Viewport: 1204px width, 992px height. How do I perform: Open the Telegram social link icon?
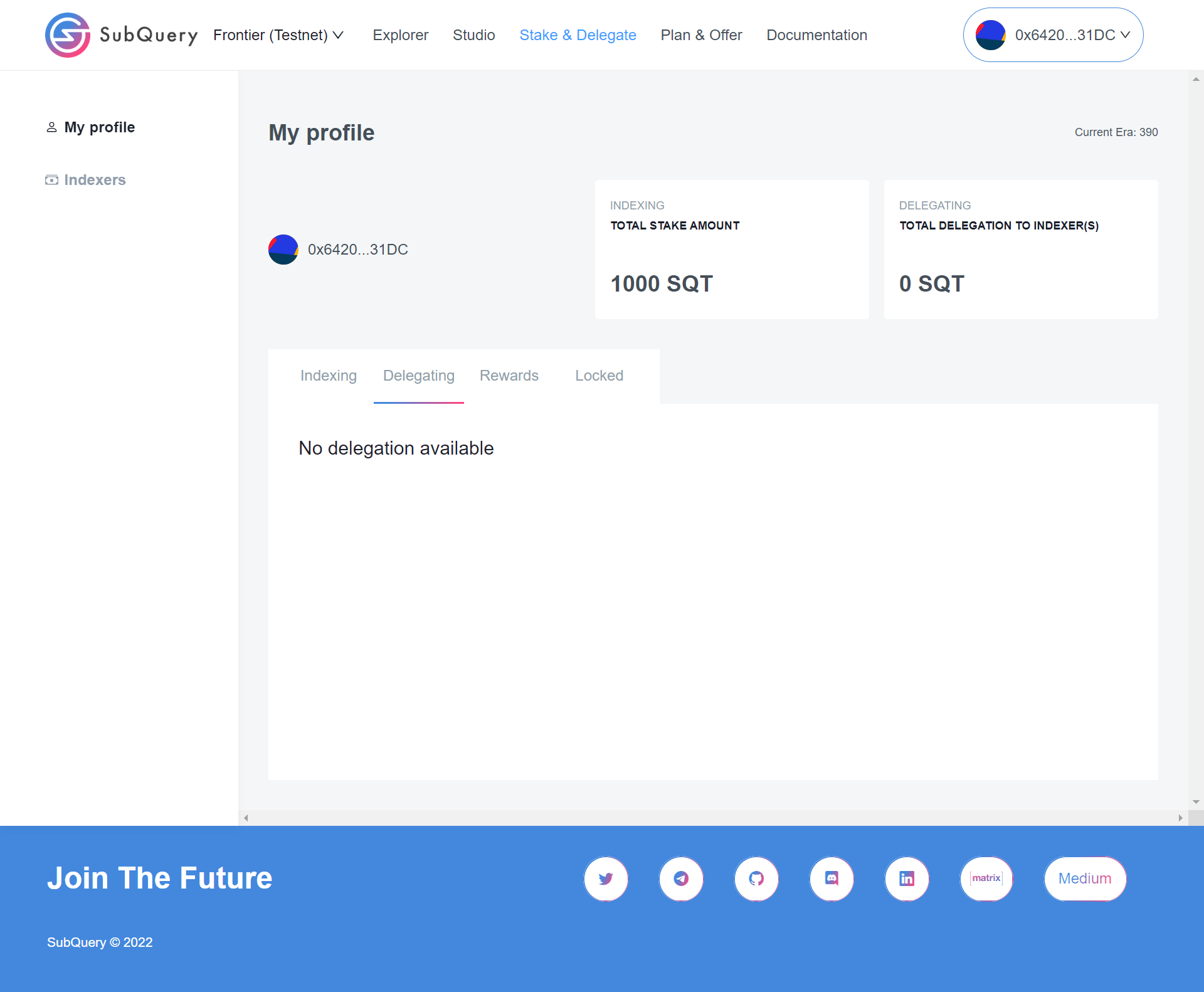pos(681,879)
